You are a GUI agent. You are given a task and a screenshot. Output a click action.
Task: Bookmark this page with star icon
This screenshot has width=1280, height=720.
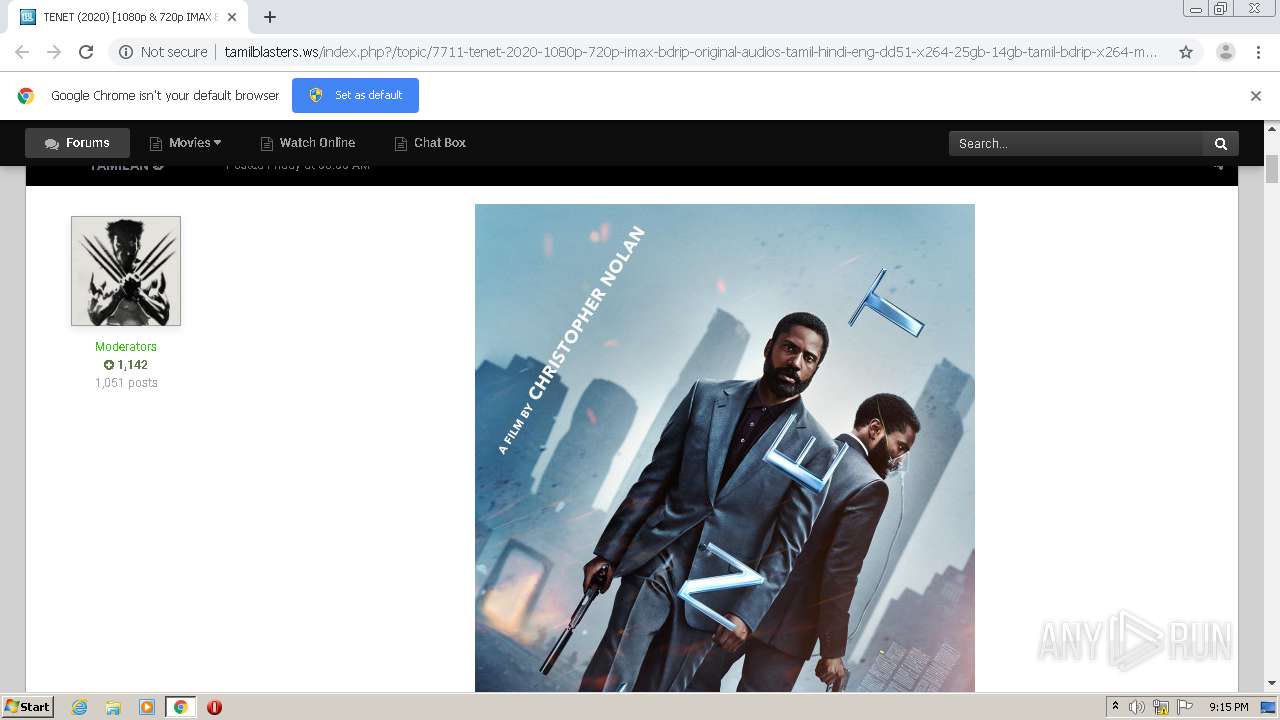(1186, 52)
